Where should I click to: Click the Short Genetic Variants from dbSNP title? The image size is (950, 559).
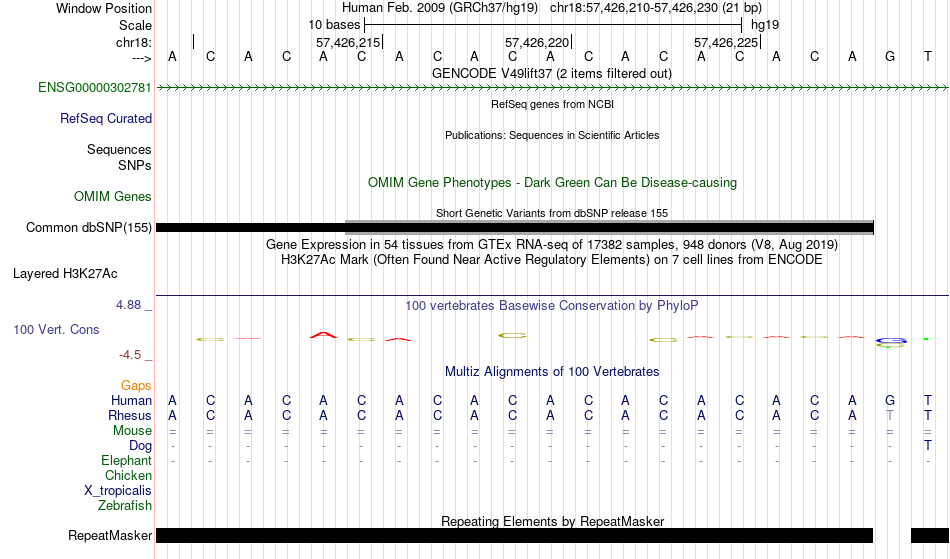552,213
